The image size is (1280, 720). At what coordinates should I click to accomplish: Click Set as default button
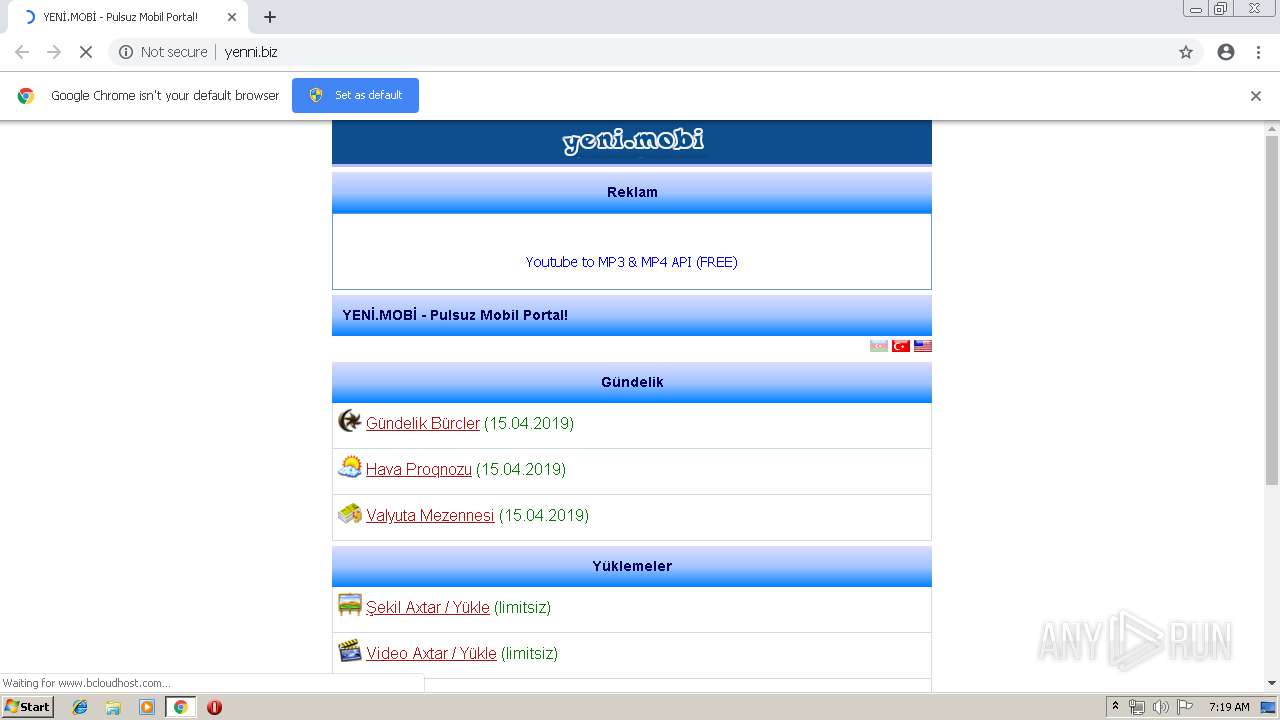(355, 95)
